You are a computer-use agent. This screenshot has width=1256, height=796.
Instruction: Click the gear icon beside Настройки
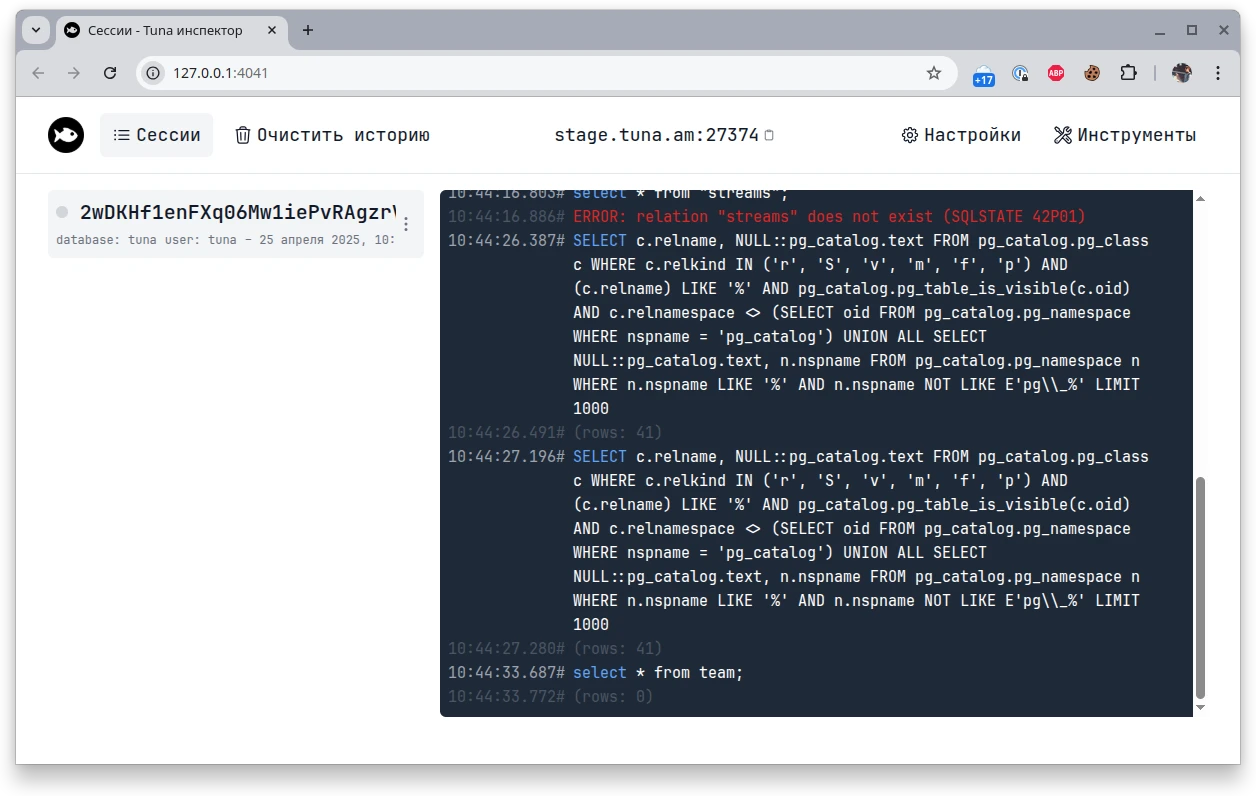pos(910,135)
